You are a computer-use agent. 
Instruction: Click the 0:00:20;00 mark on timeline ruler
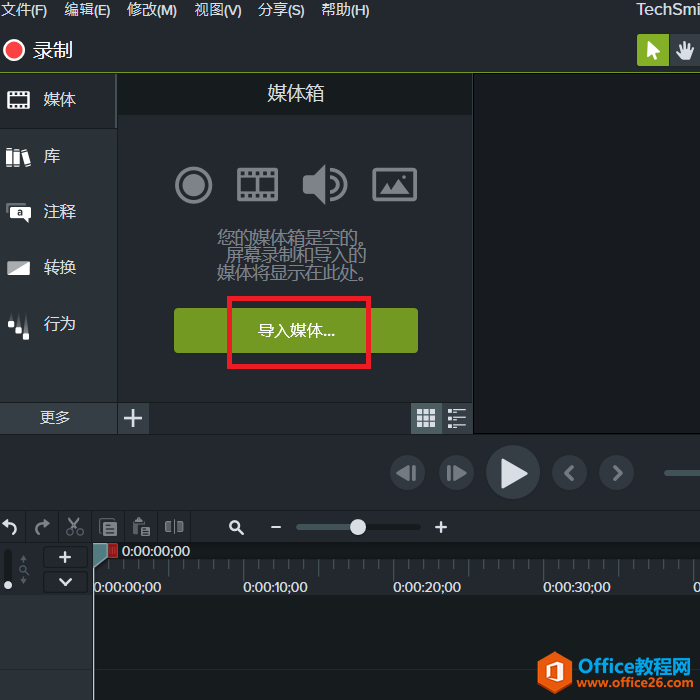pos(427,587)
